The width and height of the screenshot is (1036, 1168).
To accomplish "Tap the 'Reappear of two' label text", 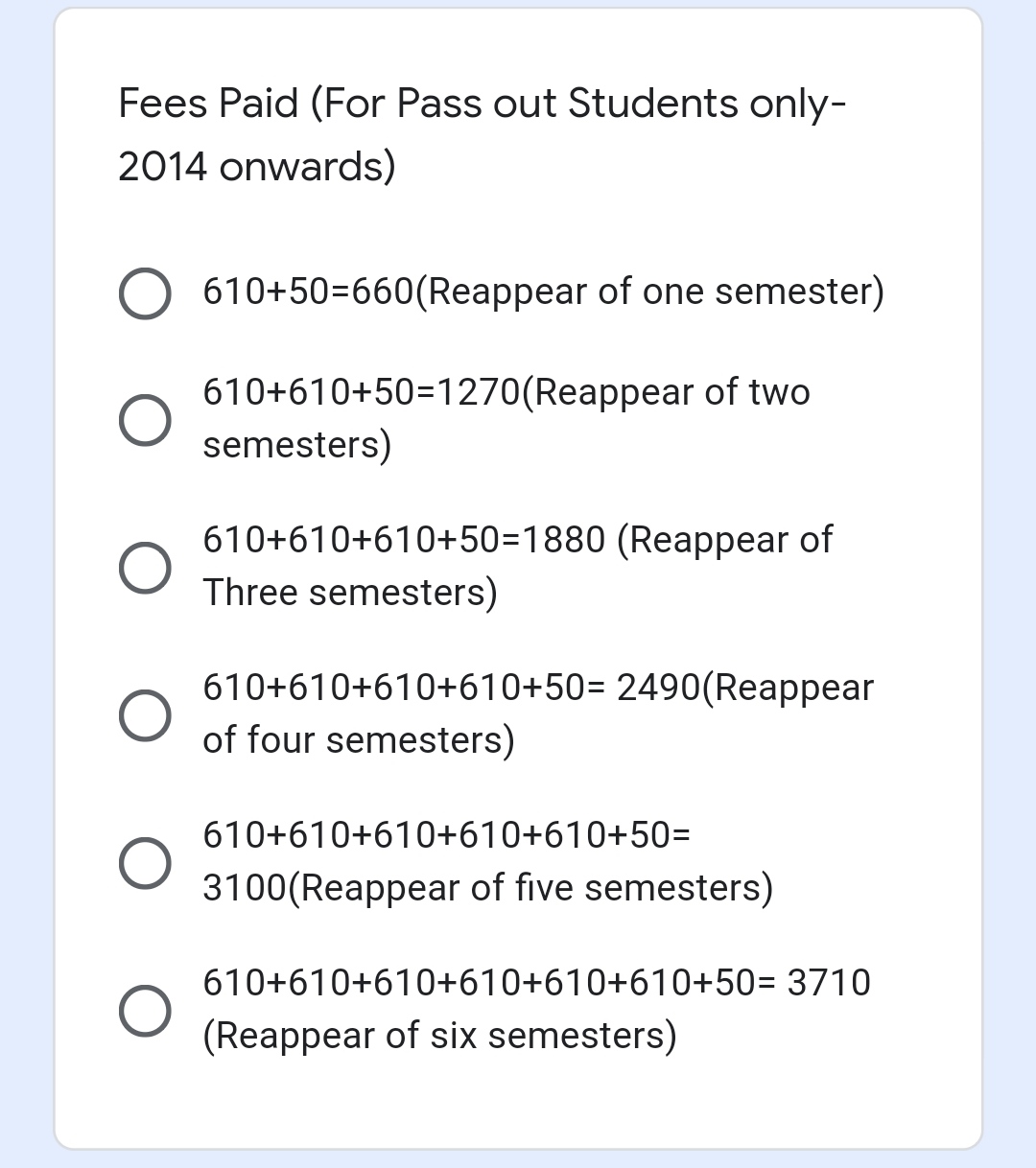I will (670, 392).
